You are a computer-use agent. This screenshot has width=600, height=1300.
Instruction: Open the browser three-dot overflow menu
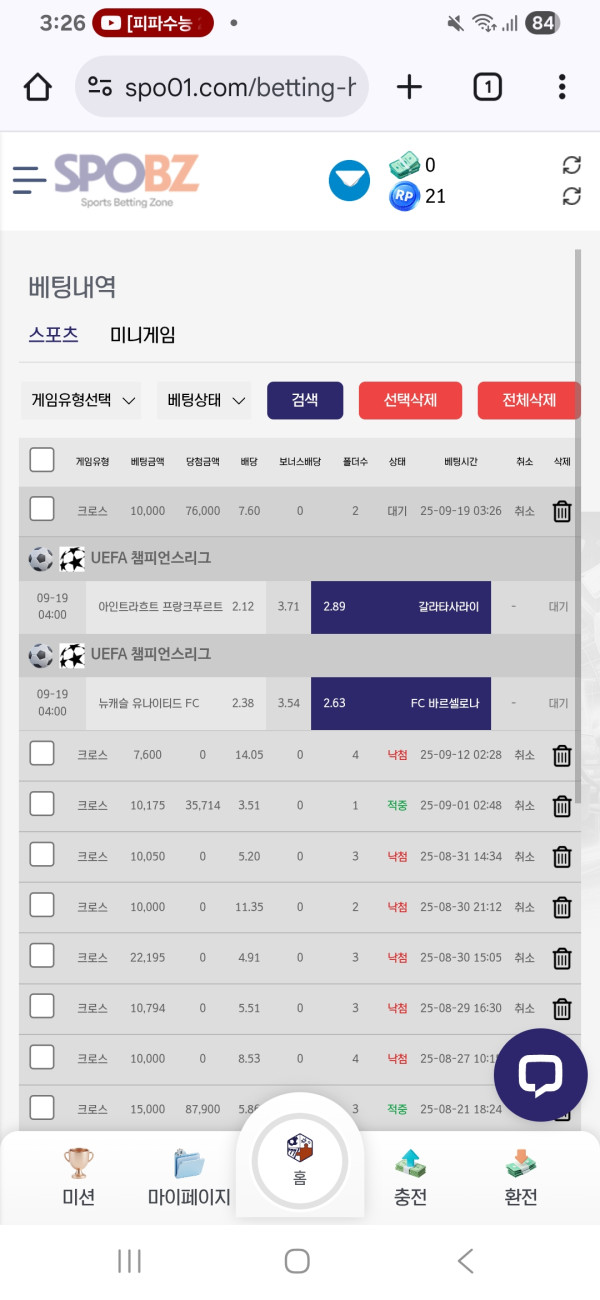point(562,88)
